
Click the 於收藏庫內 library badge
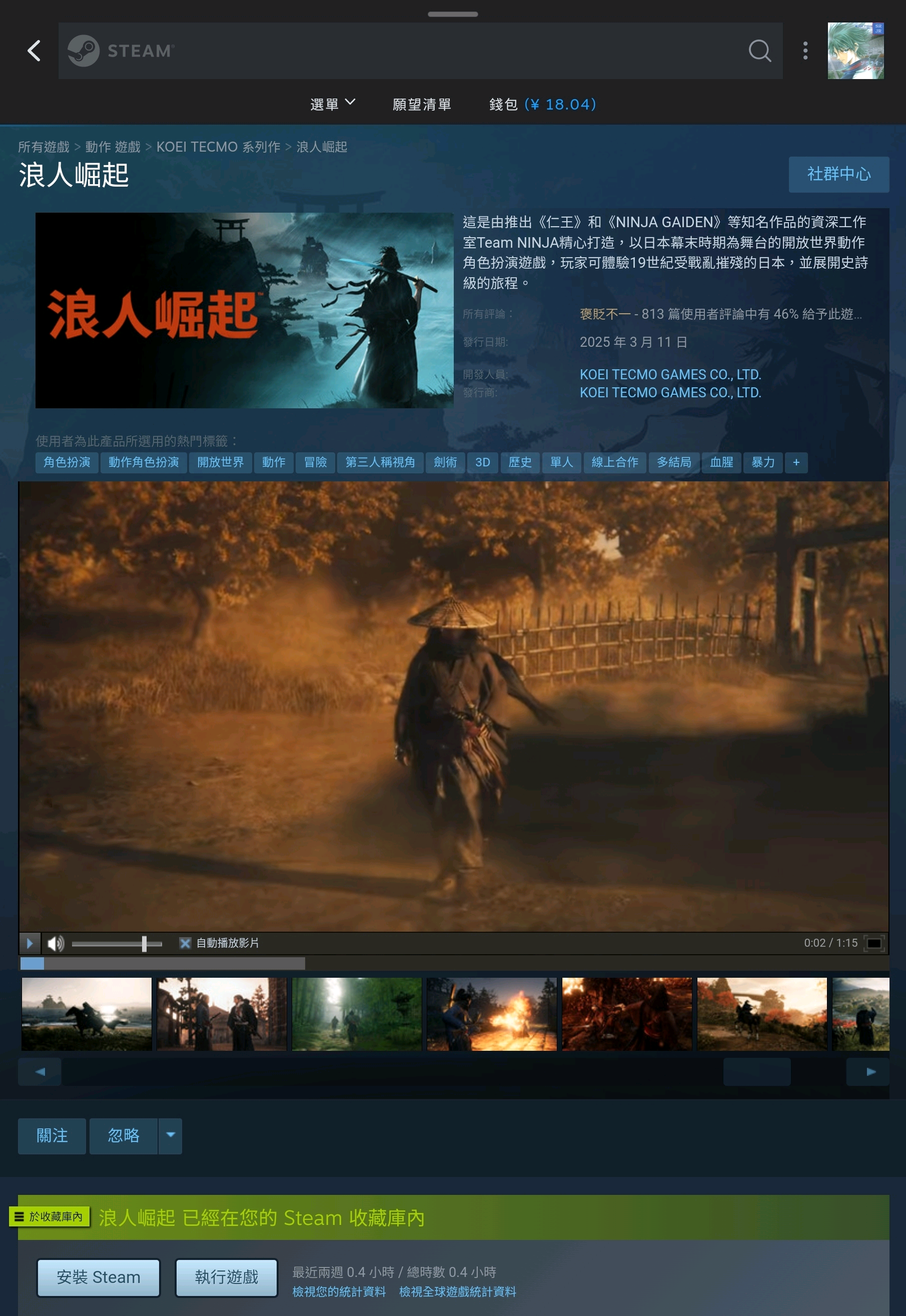tap(50, 1216)
